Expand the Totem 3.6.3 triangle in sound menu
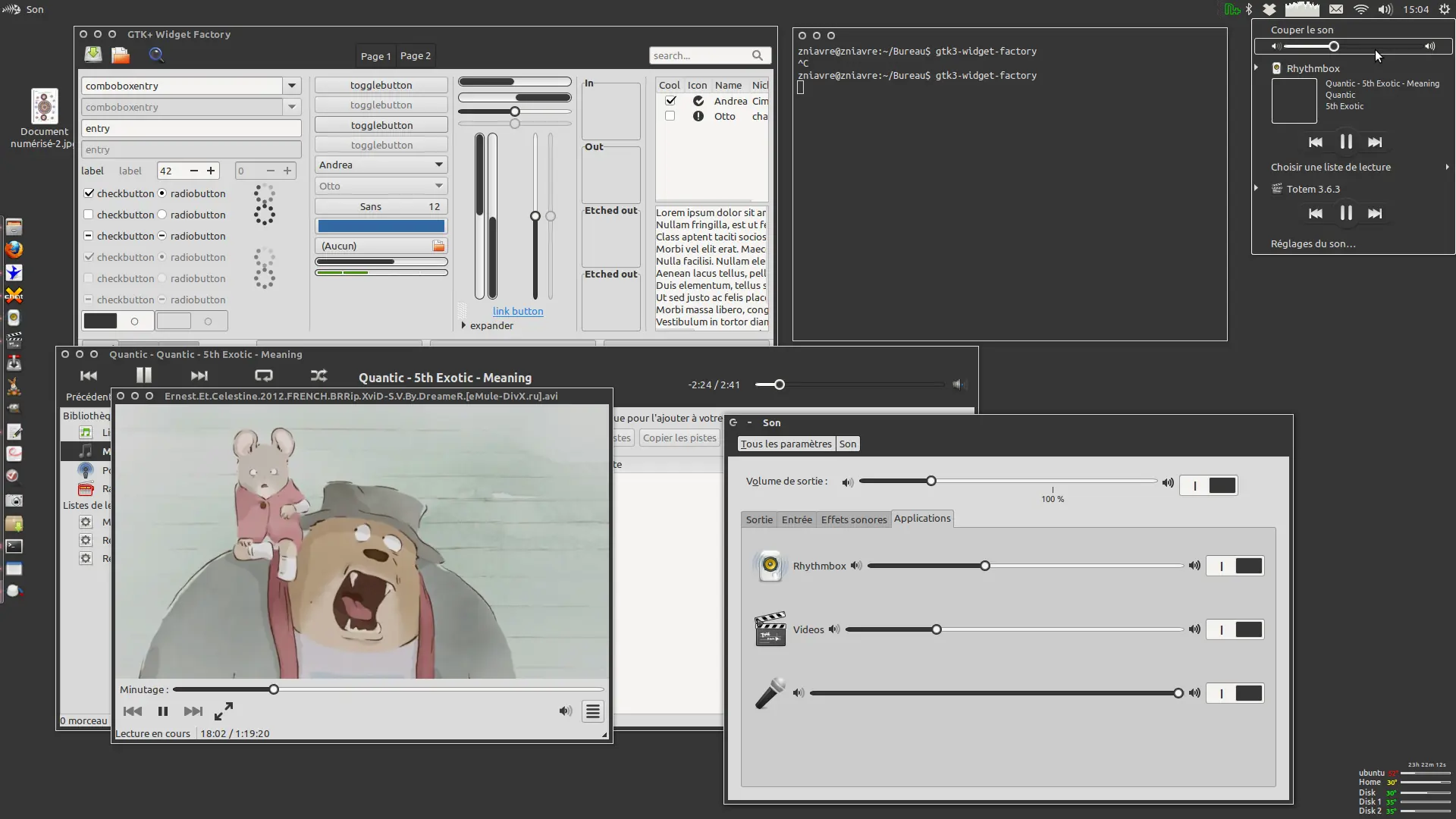1456x819 pixels. [1257, 188]
